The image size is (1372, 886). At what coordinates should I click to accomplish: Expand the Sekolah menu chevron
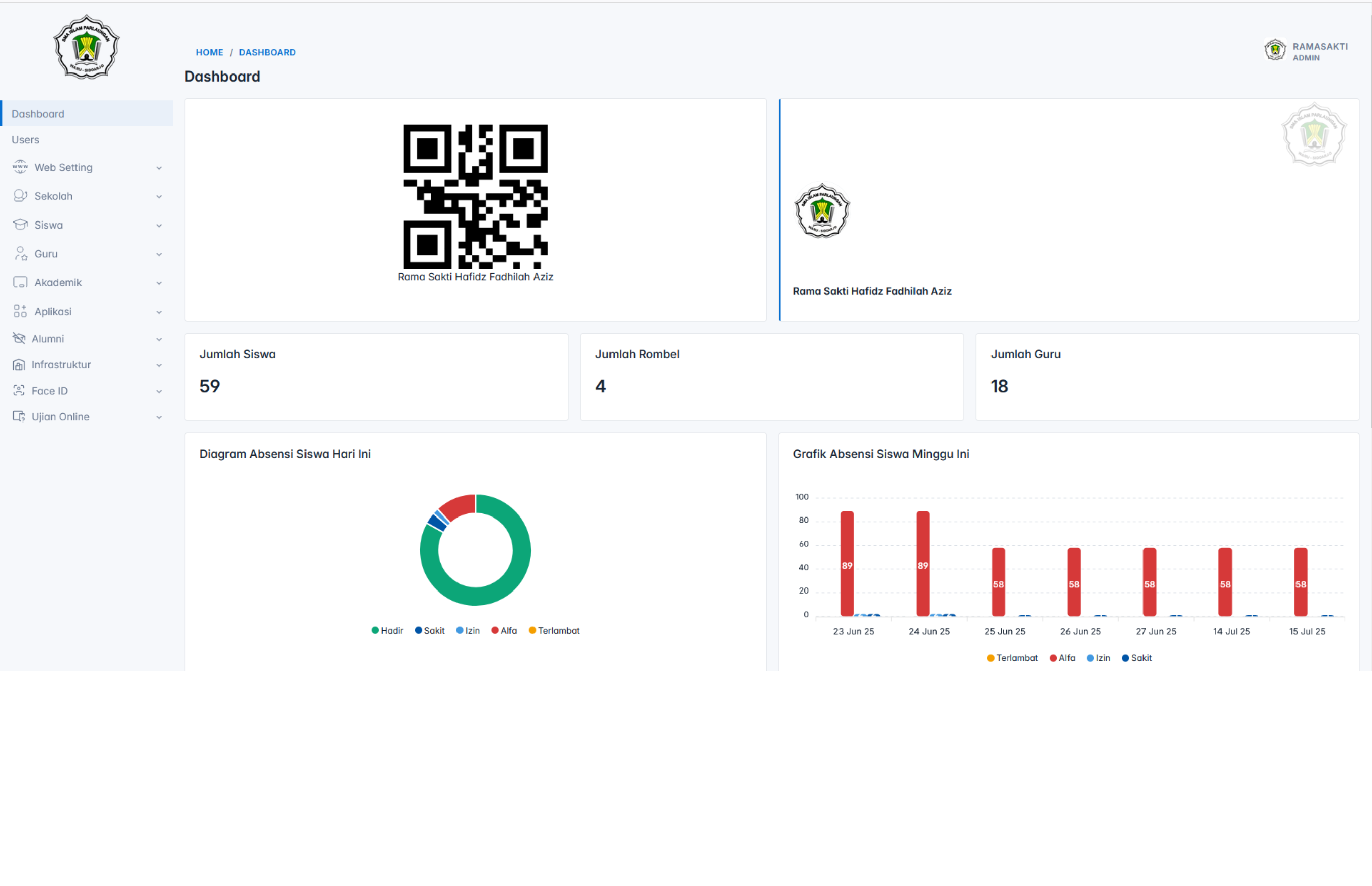159,197
